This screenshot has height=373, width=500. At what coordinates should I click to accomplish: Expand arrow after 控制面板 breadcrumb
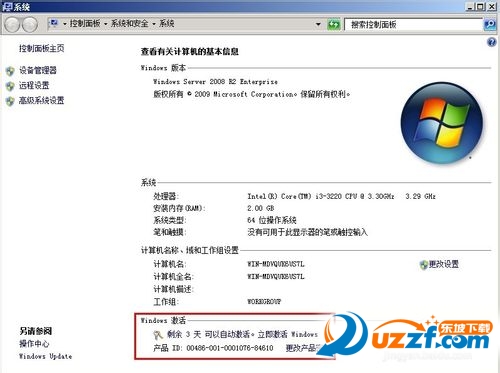pyautogui.click(x=105, y=24)
